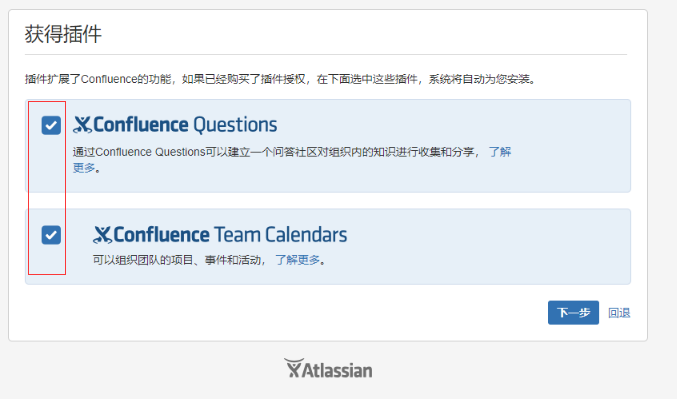Uncheck the Confluence Questions checkbox
Viewport: 677px width, 399px height.
tap(51, 126)
